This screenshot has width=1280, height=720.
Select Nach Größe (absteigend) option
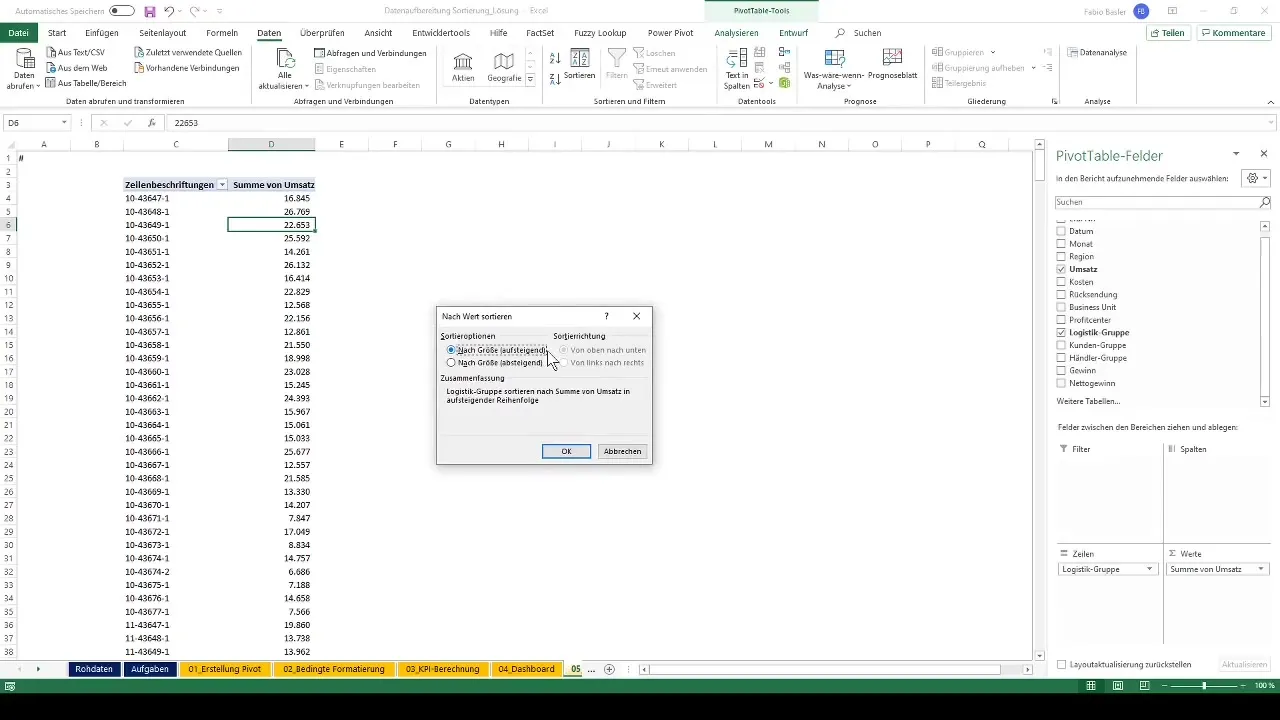pyautogui.click(x=495, y=363)
